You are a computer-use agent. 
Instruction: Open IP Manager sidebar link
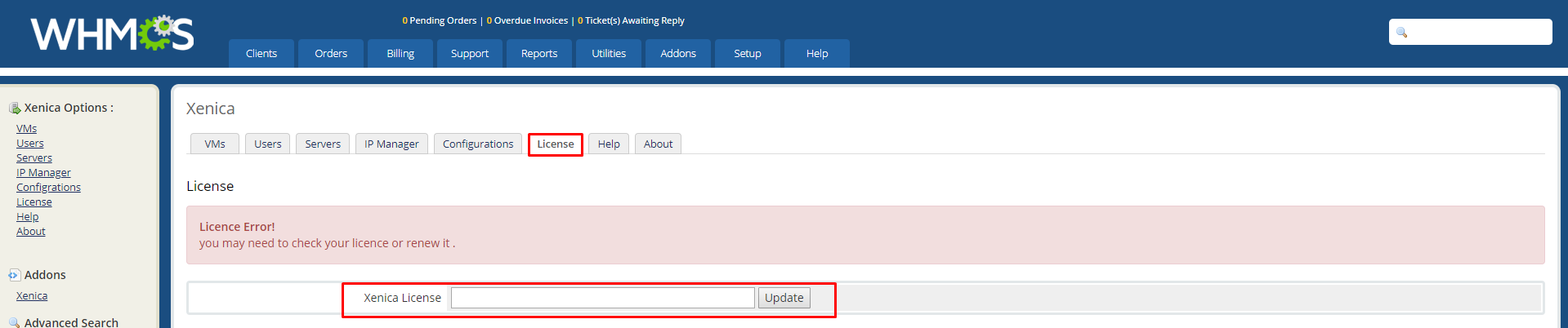tap(43, 172)
